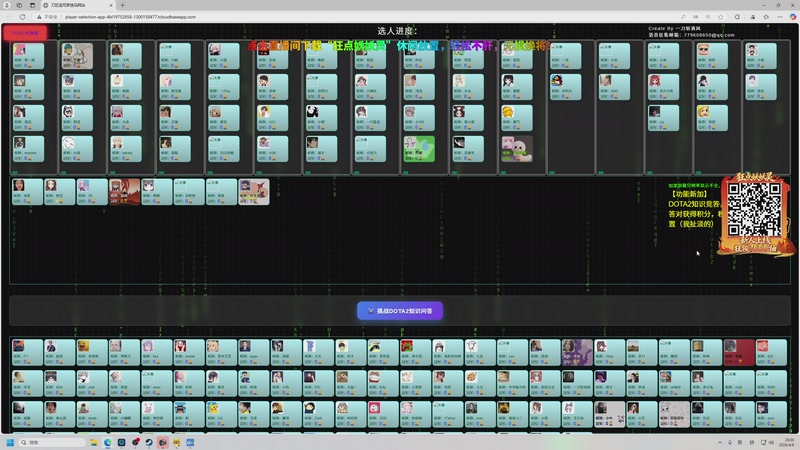Open browser settings and more menu
Image resolution: width=800 pixels, height=450 pixels.
tap(780, 17)
